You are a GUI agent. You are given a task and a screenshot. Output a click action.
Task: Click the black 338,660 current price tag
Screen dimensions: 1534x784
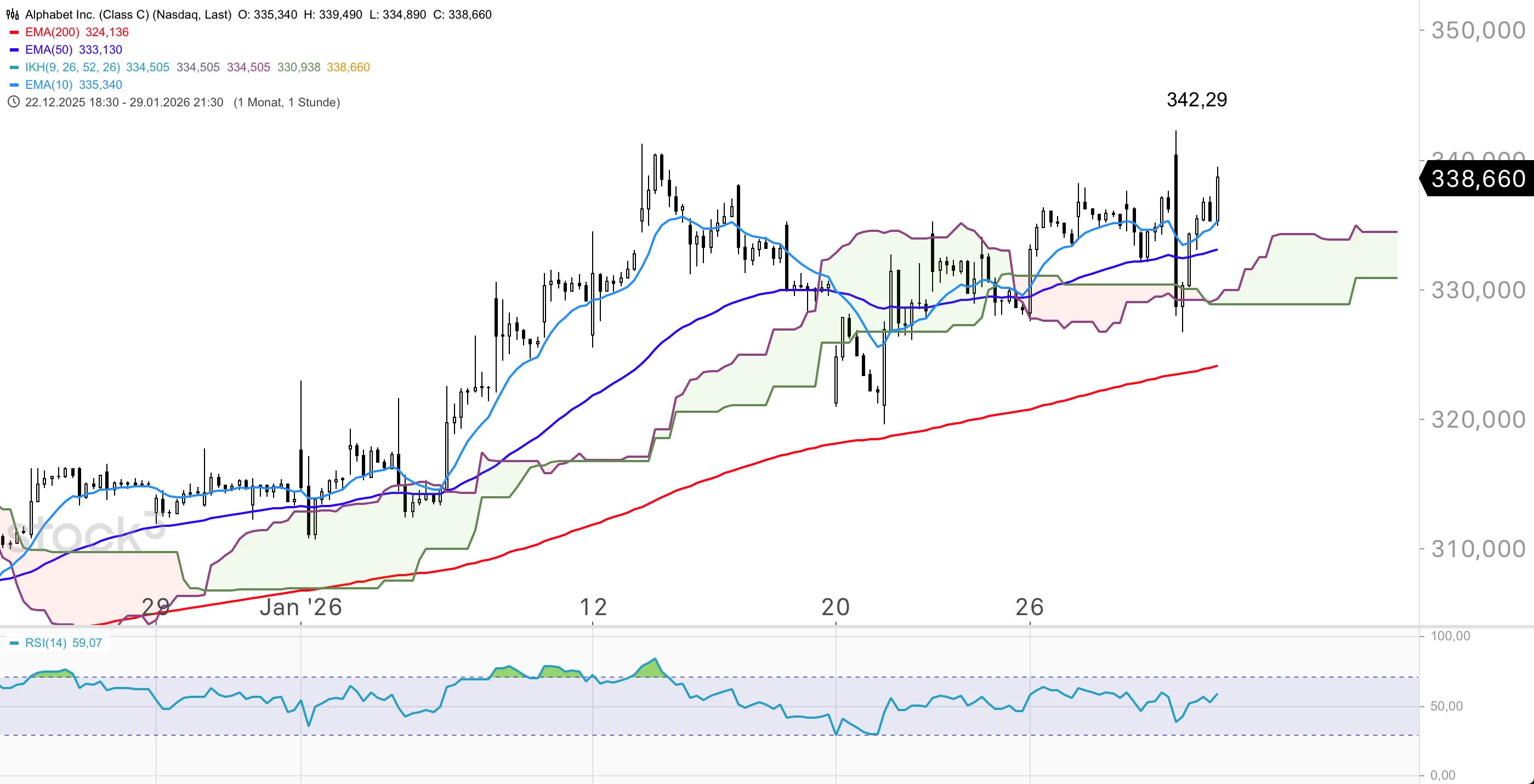[x=1477, y=178]
